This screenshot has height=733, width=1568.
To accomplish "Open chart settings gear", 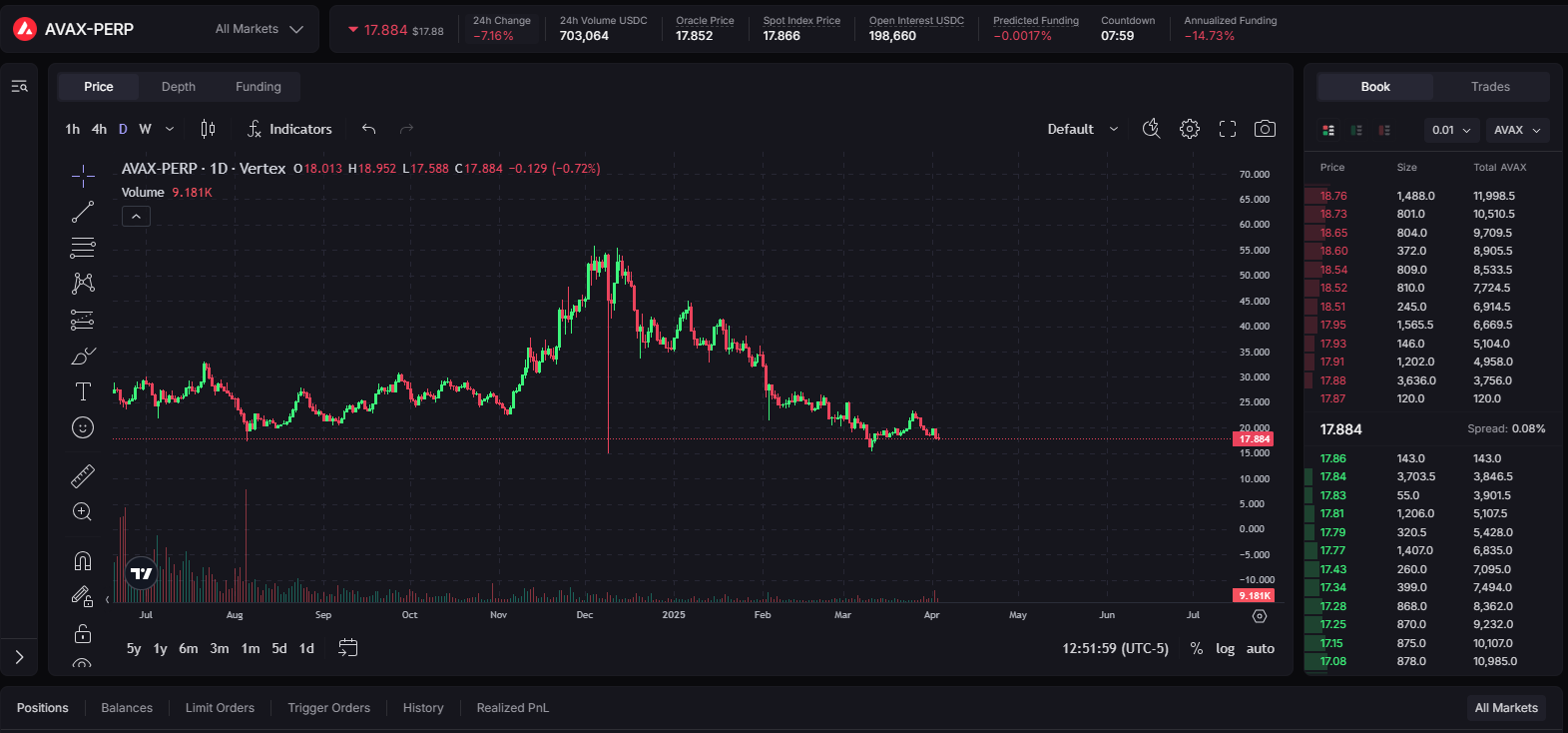I will click(x=1190, y=129).
